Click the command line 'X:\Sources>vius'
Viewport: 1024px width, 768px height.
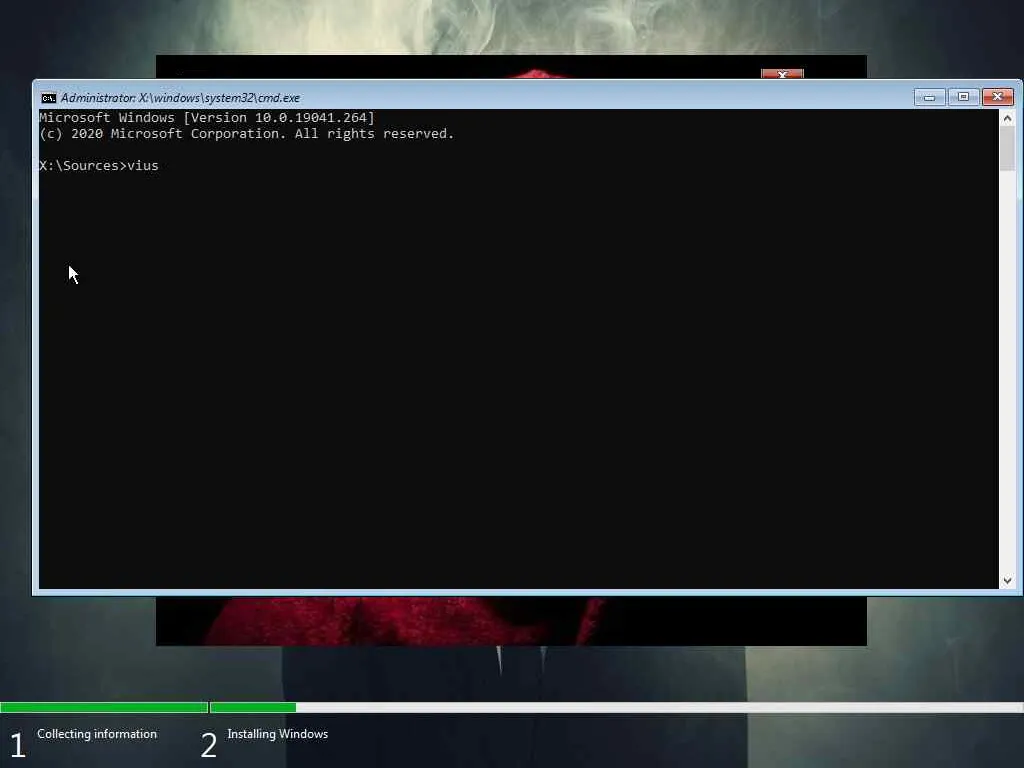tap(99, 166)
